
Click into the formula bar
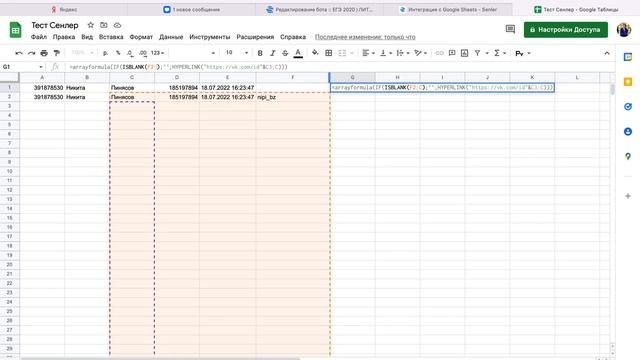click(339, 67)
